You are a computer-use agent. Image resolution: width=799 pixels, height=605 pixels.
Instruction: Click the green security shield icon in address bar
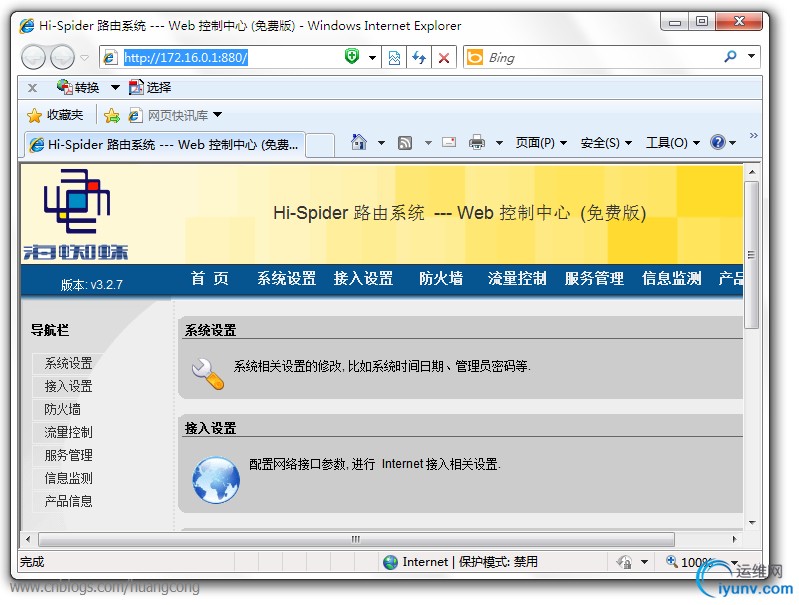(x=352, y=56)
